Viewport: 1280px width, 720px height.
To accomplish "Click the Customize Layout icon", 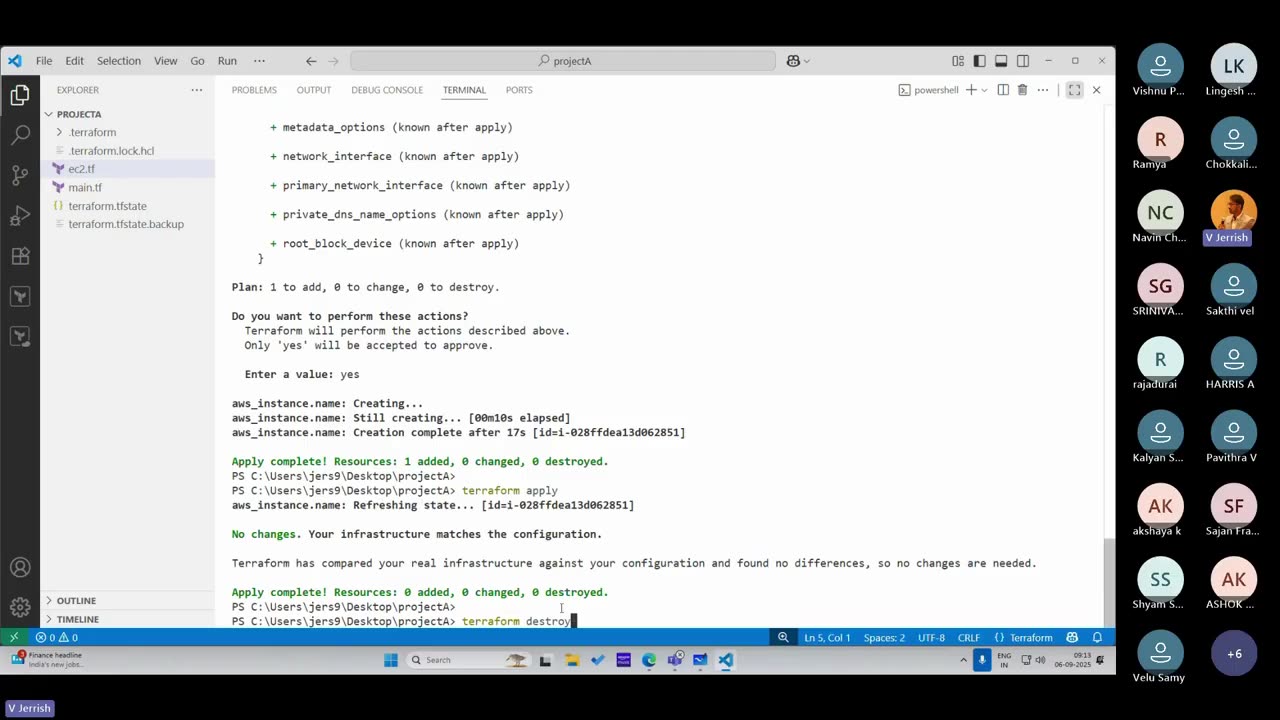I will pyautogui.click(x=958, y=61).
